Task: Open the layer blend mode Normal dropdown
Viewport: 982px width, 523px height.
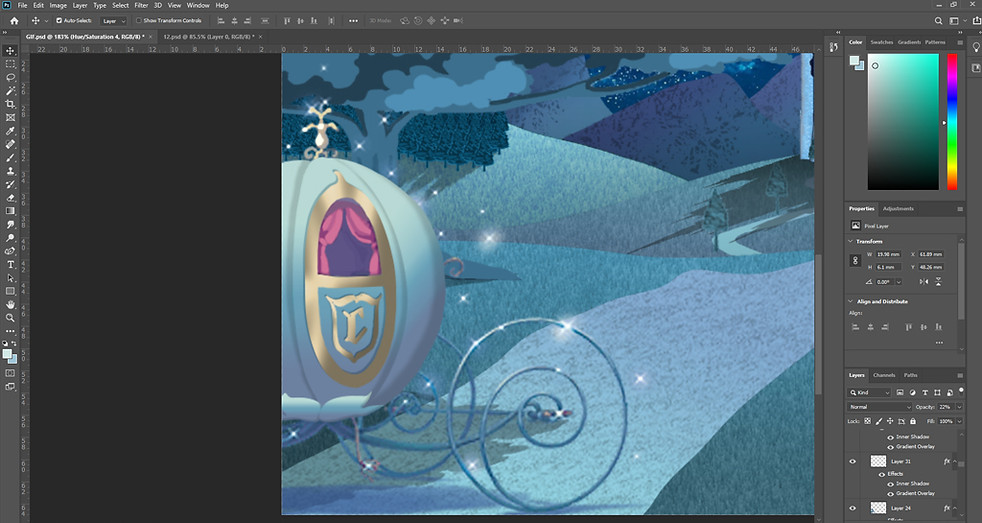Action: [880, 407]
